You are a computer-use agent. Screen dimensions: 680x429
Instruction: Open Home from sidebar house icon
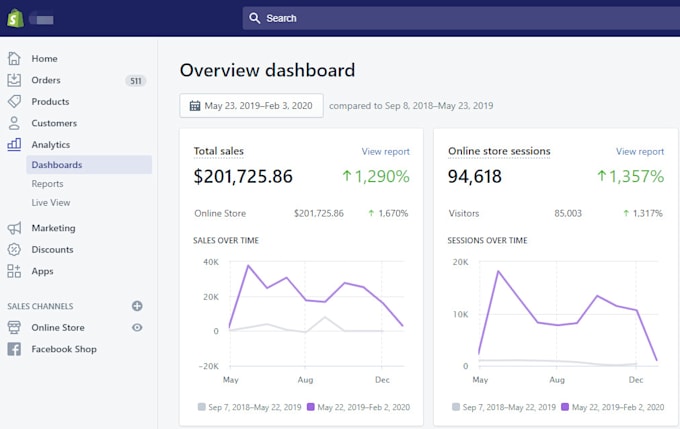coord(14,58)
